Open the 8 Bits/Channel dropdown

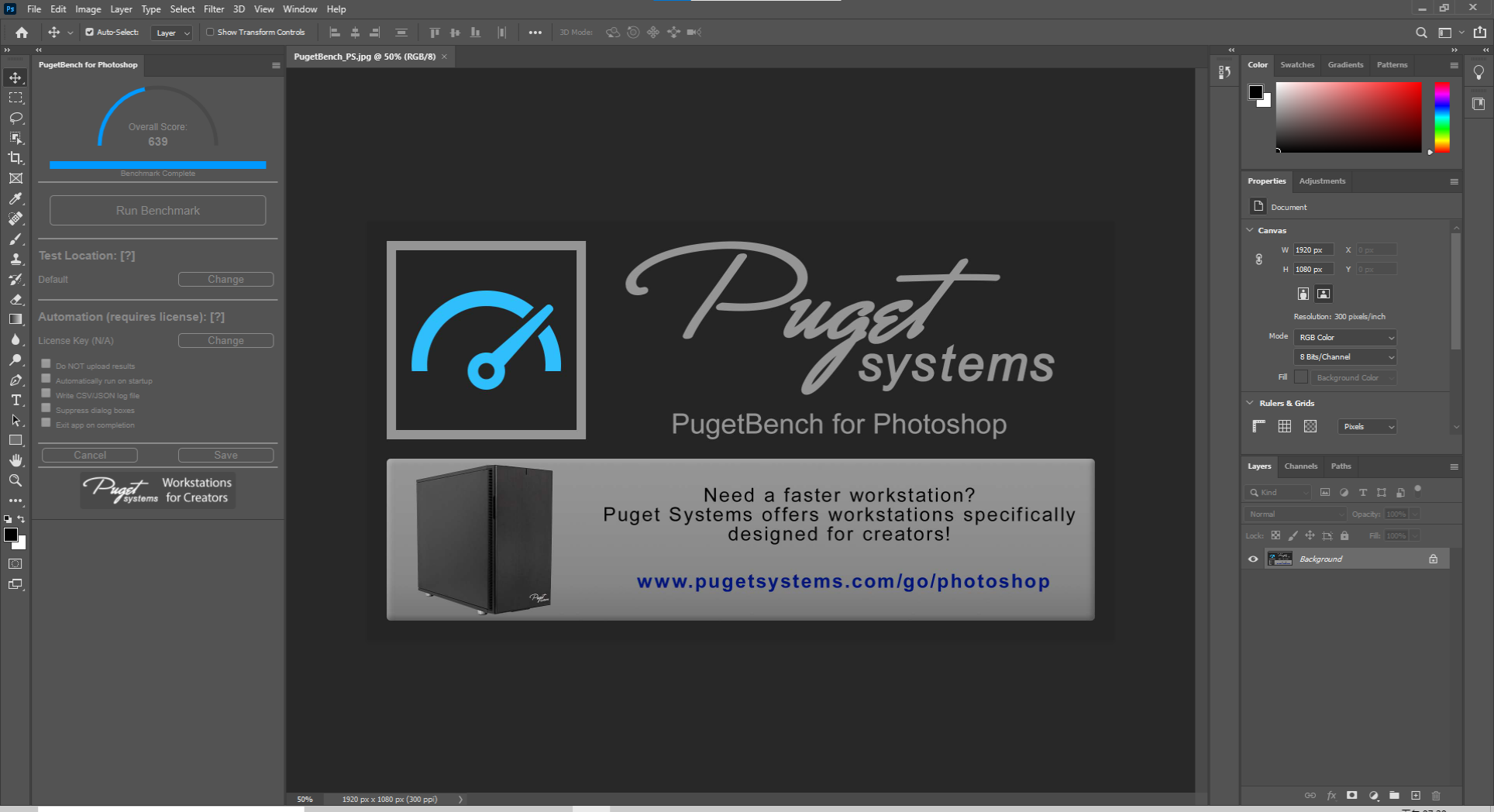(x=1345, y=356)
